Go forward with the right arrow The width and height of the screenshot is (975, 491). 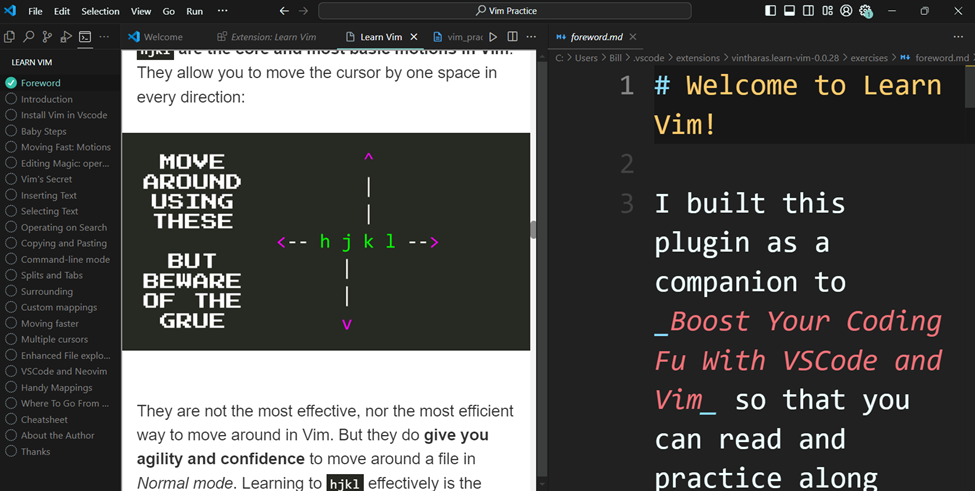pos(303,11)
